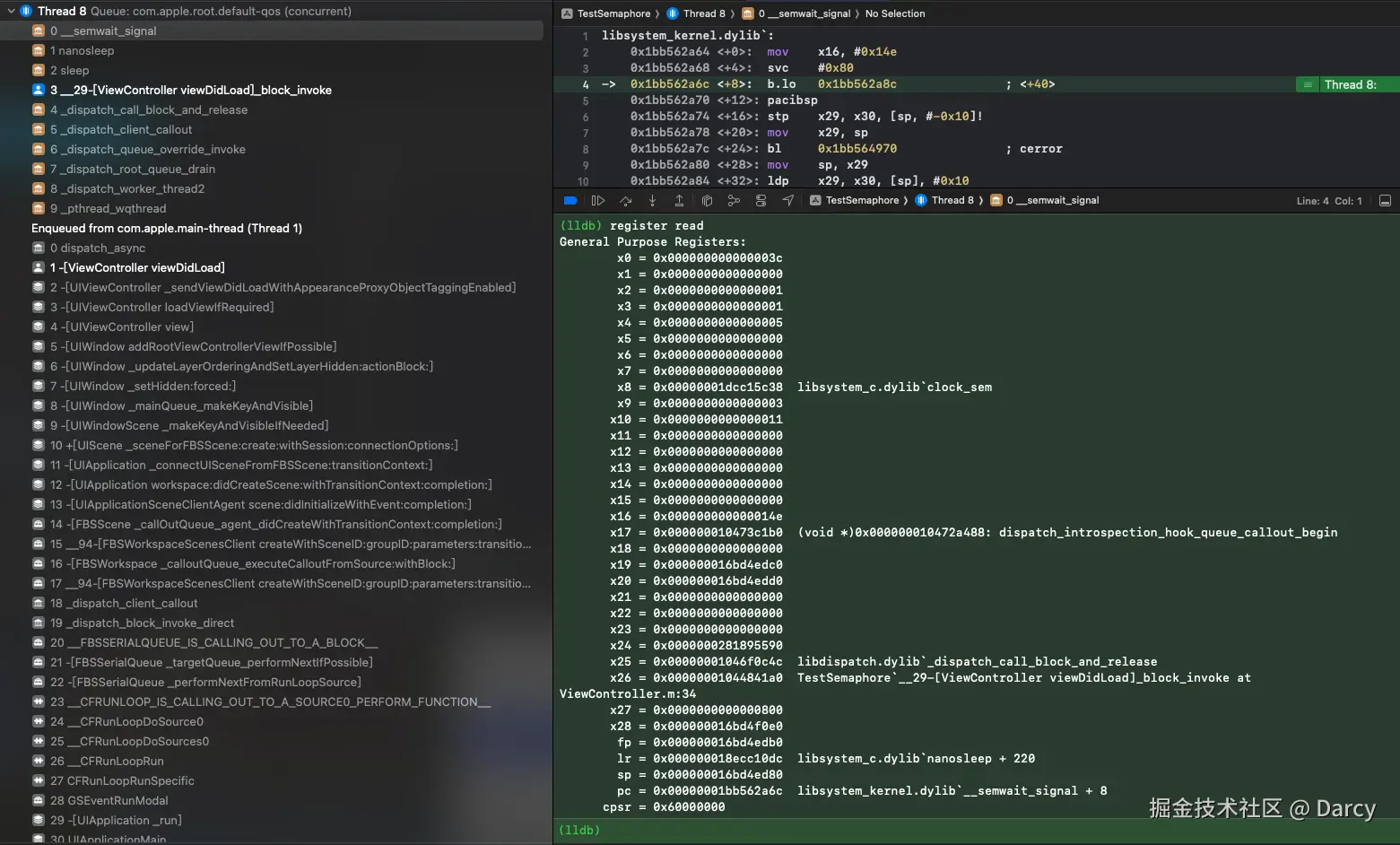This screenshot has height=845, width=1400.
Task: Select frame 4 -[UIViewController view]
Action: pyautogui.click(x=272, y=327)
